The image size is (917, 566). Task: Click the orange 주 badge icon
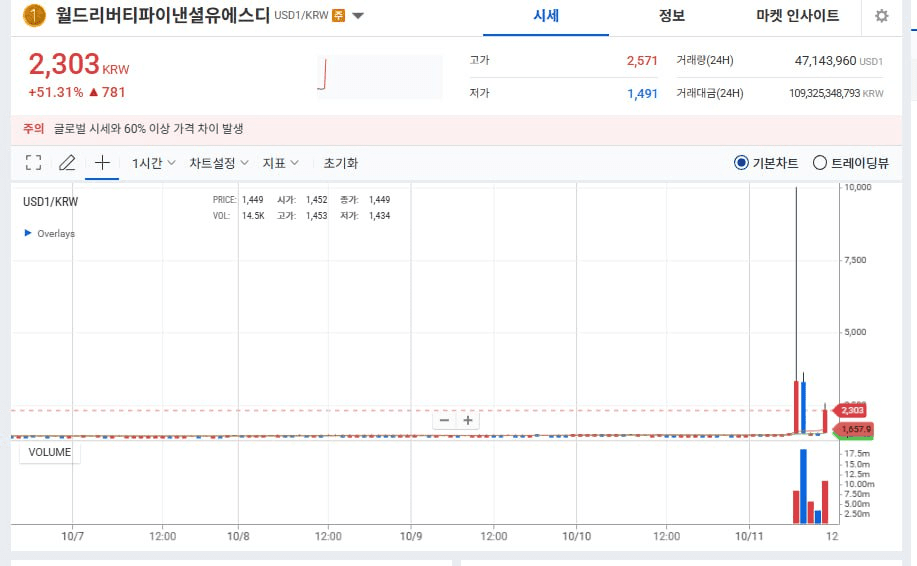pyautogui.click(x=338, y=16)
